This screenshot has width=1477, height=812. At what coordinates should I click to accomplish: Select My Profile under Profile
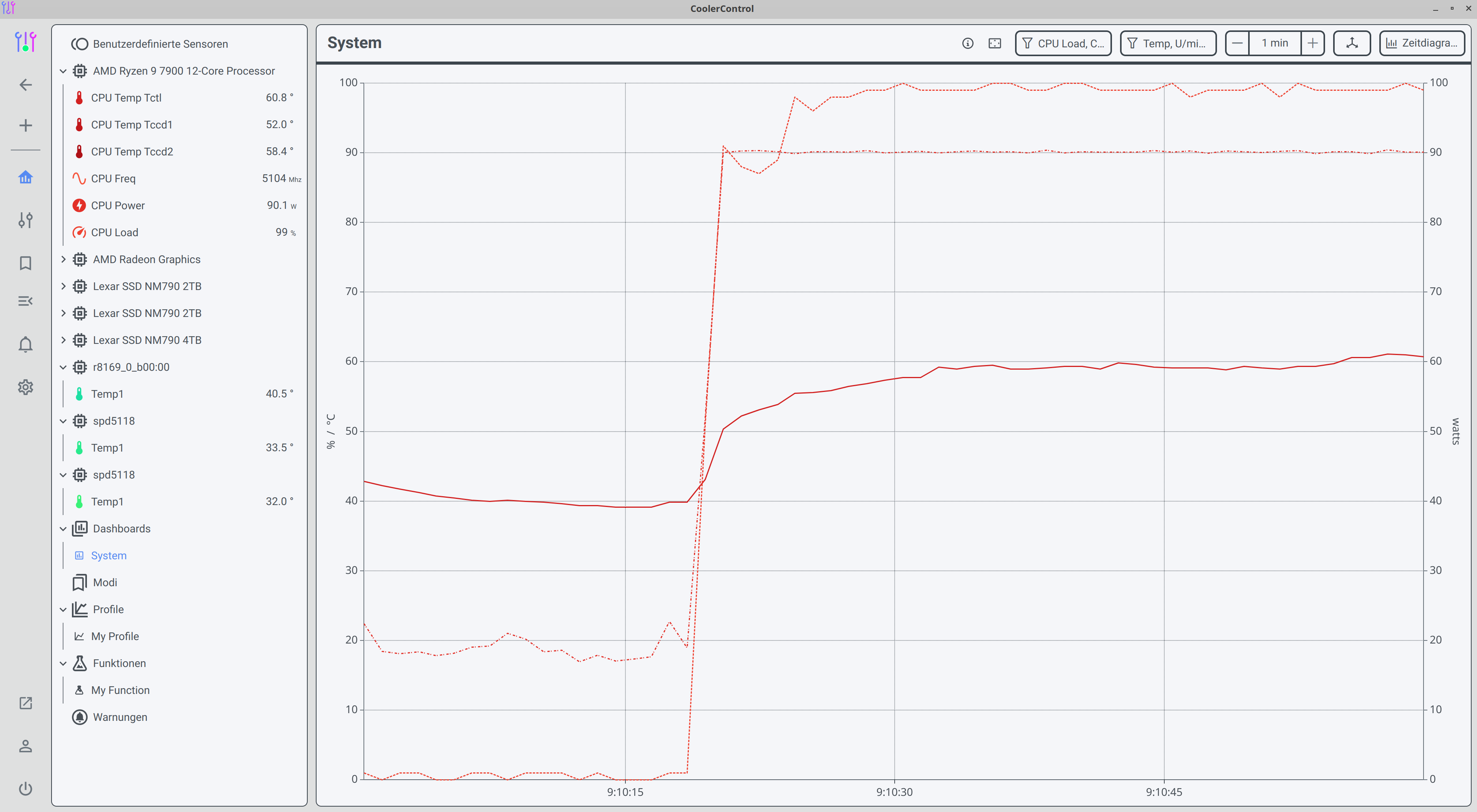pyautogui.click(x=114, y=636)
